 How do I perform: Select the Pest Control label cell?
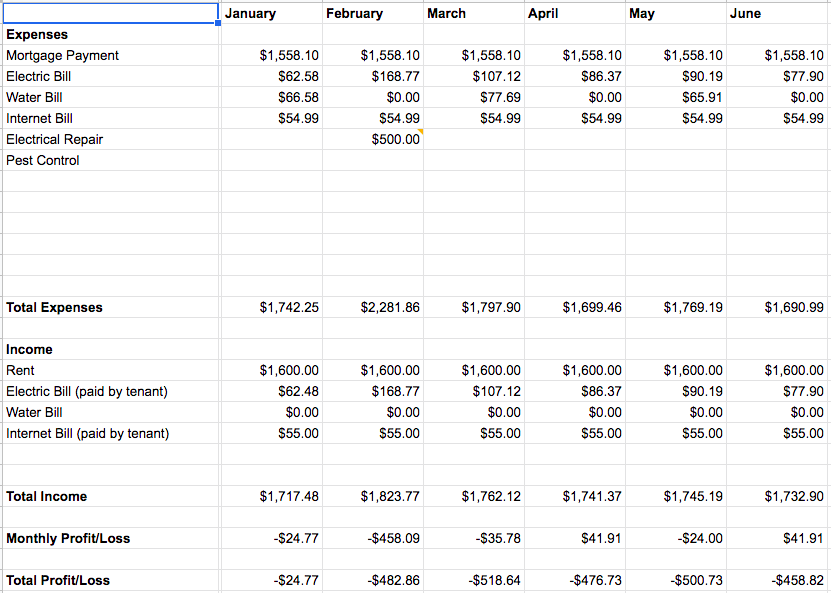[110, 160]
